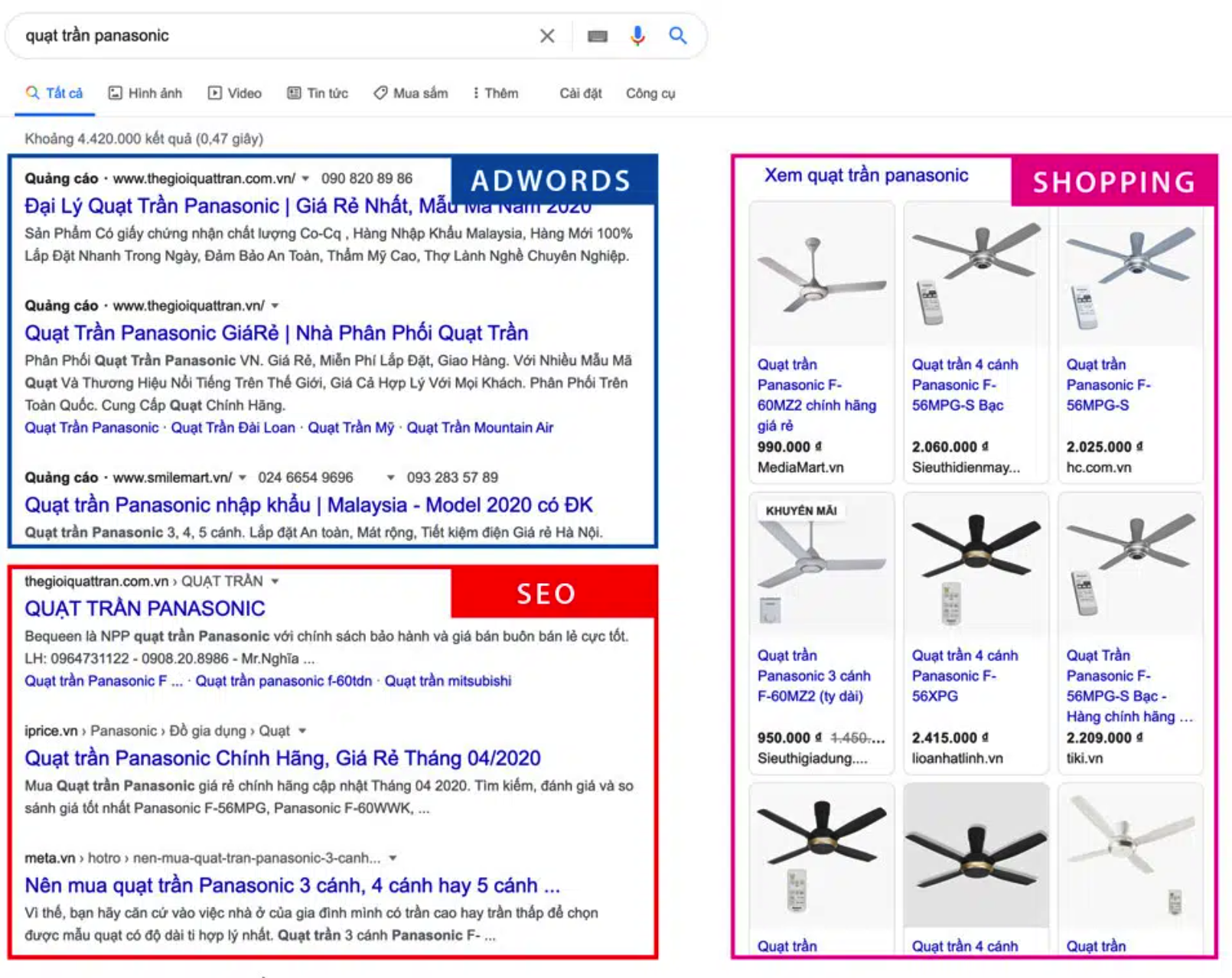Select the Mua sắm shopping tag icon

(x=380, y=93)
